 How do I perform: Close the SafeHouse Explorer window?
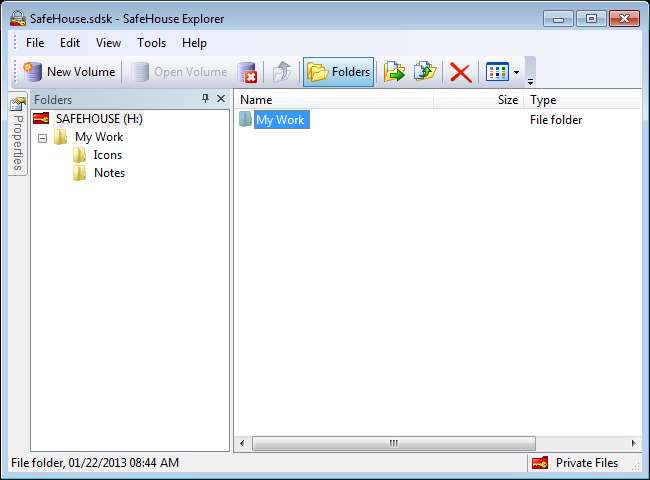click(x=624, y=19)
